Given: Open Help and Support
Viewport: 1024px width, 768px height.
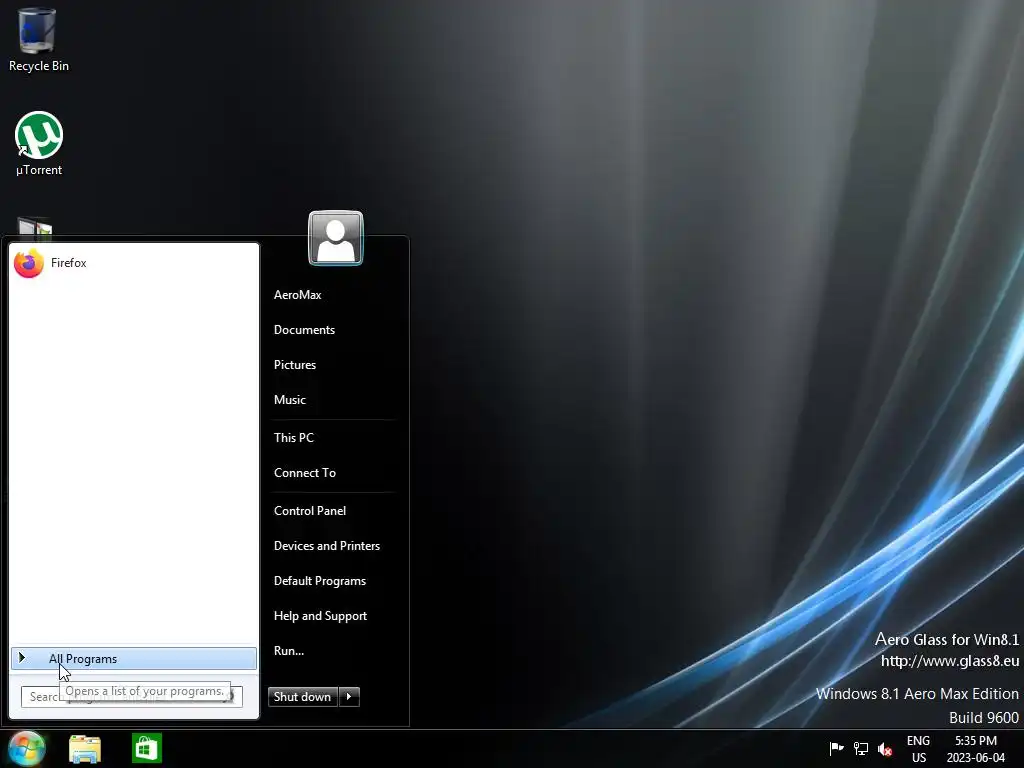Looking at the screenshot, I should click(x=321, y=616).
